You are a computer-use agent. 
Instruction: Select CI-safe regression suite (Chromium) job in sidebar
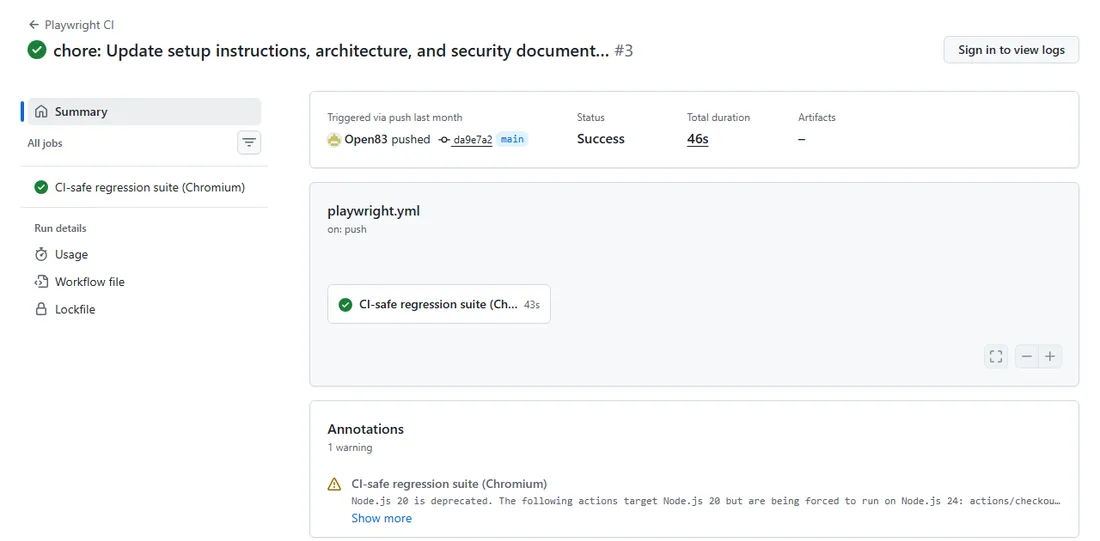[x=144, y=187]
